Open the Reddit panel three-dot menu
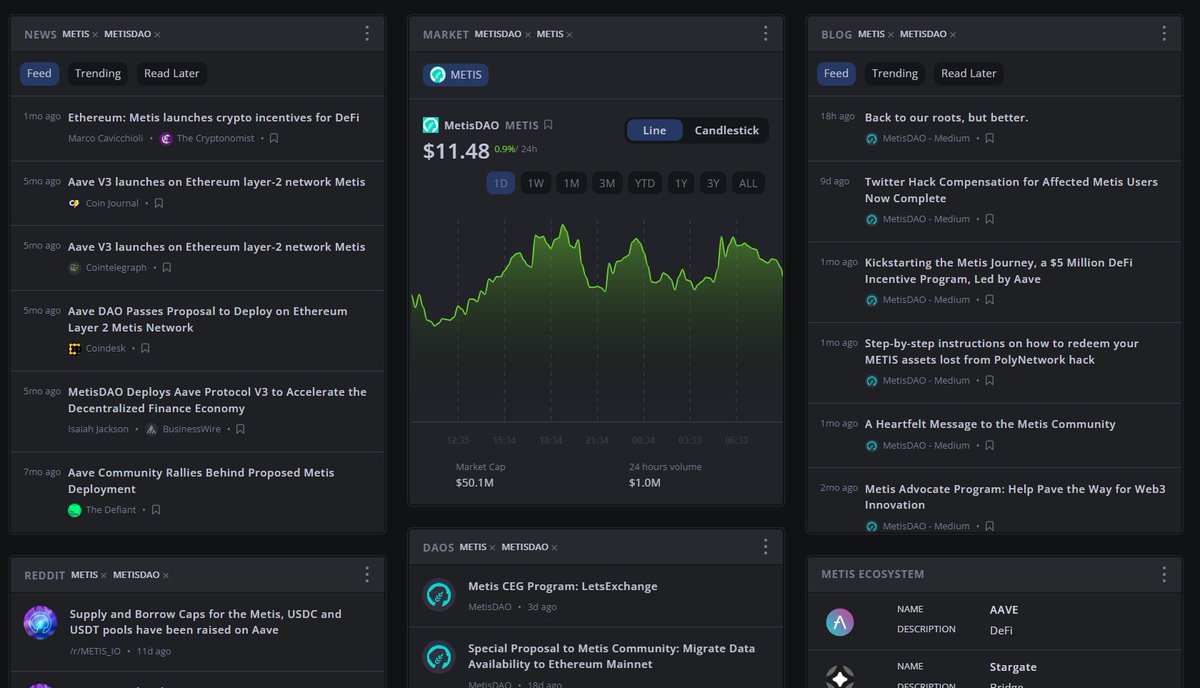Screen dimensions: 1200x688 click(367, 575)
